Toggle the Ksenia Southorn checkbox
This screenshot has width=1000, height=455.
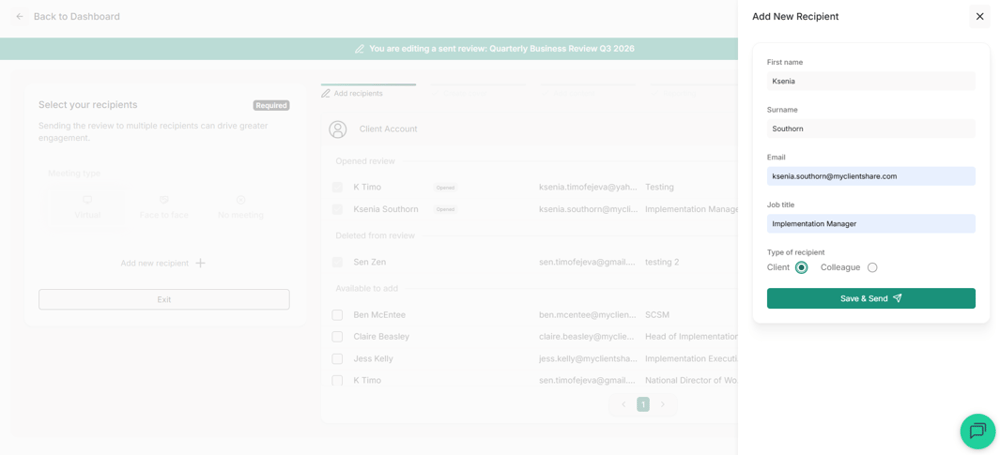pos(337,209)
